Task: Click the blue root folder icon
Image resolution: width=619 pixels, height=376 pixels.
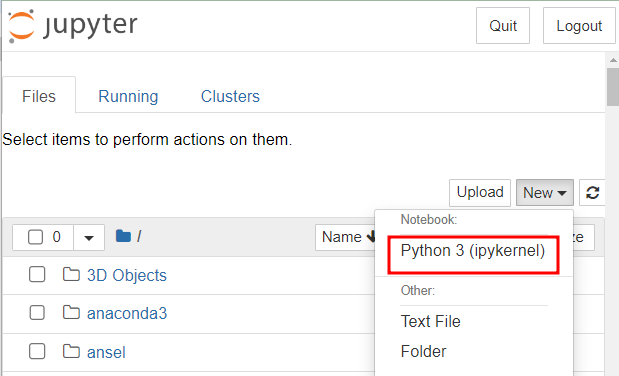Action: [x=123, y=236]
